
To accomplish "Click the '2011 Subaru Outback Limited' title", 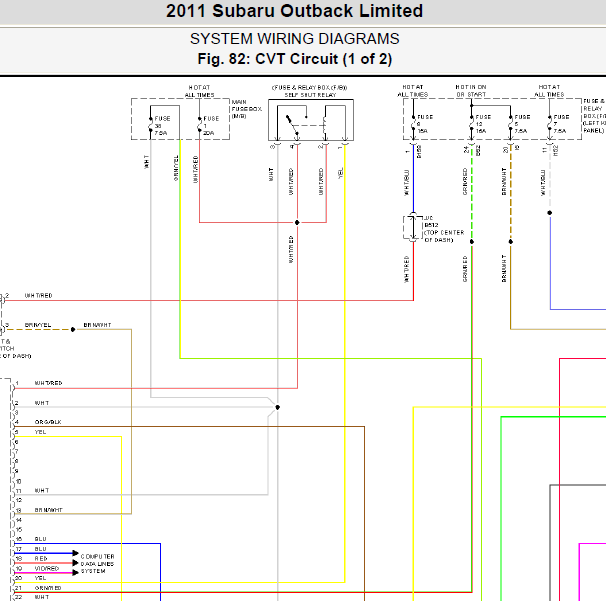I will point(294,11).
